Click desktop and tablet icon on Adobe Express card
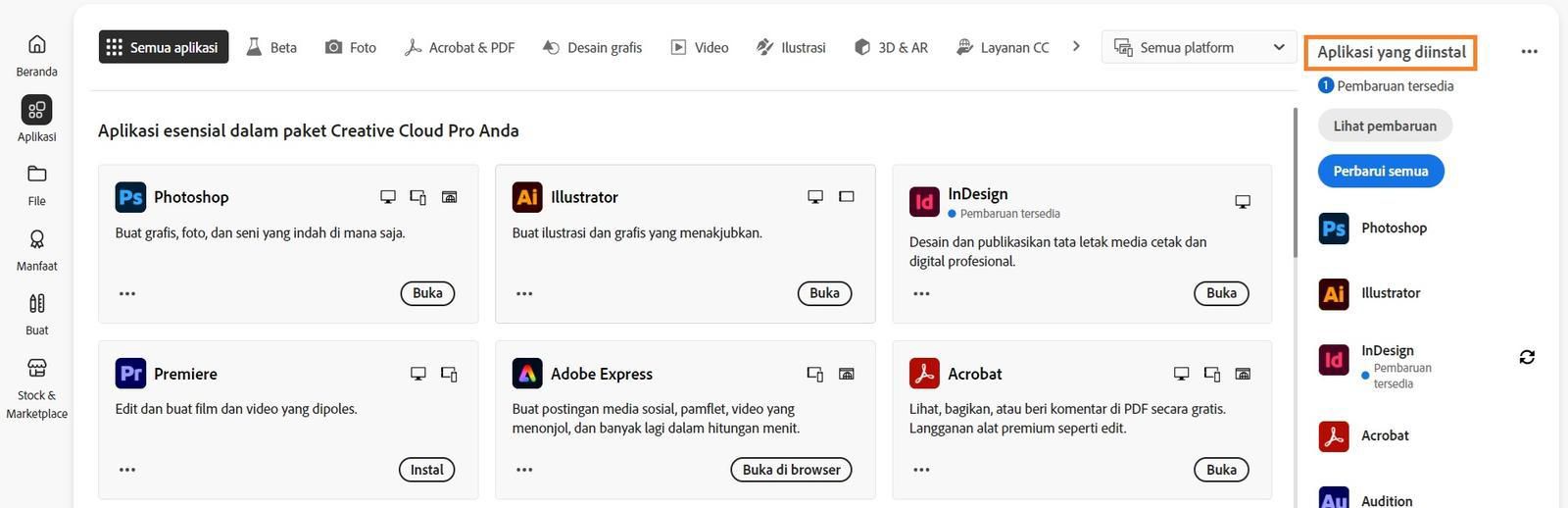This screenshot has height=508, width=1568. point(815,374)
